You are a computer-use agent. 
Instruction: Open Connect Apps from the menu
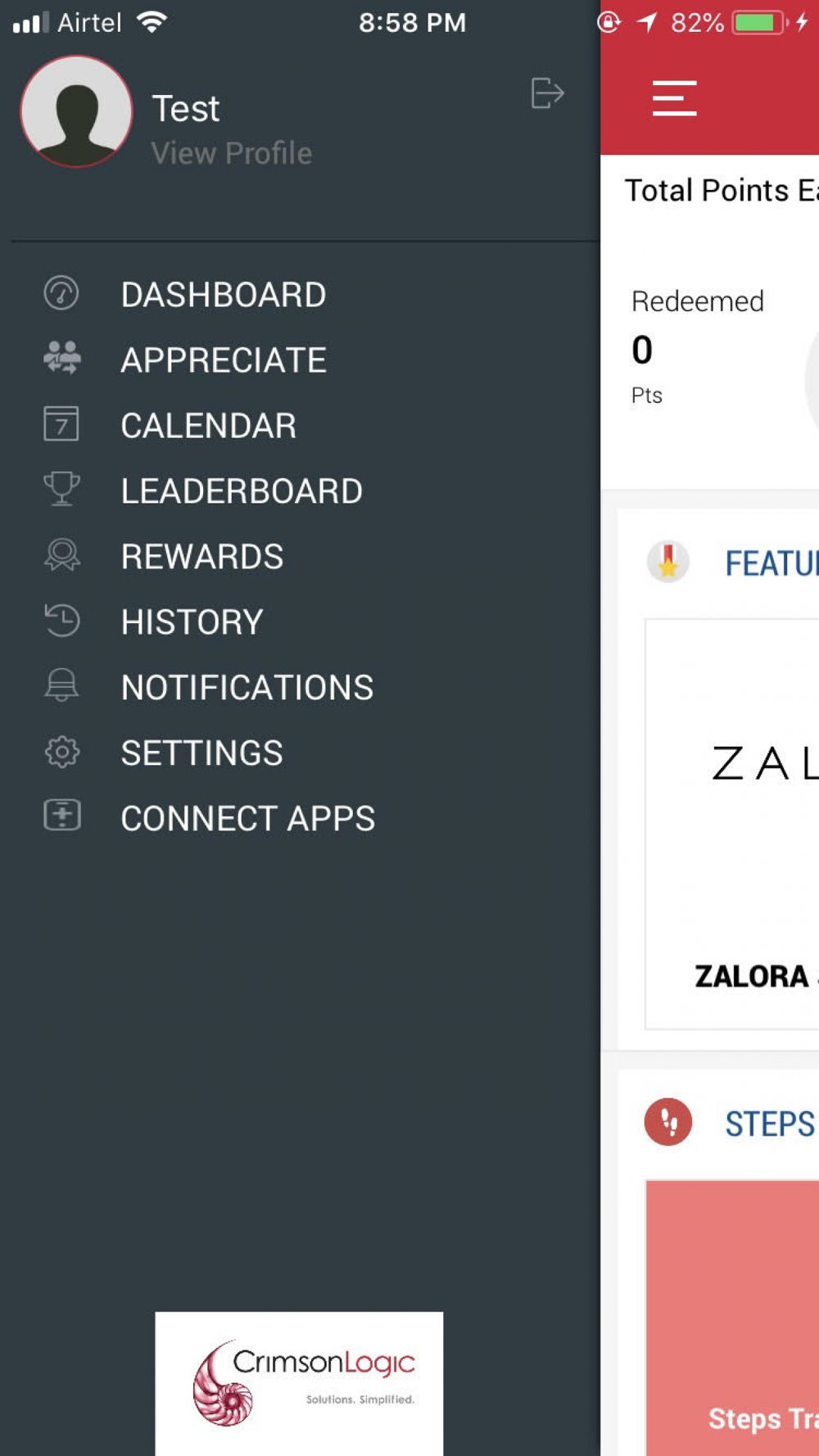tap(247, 819)
